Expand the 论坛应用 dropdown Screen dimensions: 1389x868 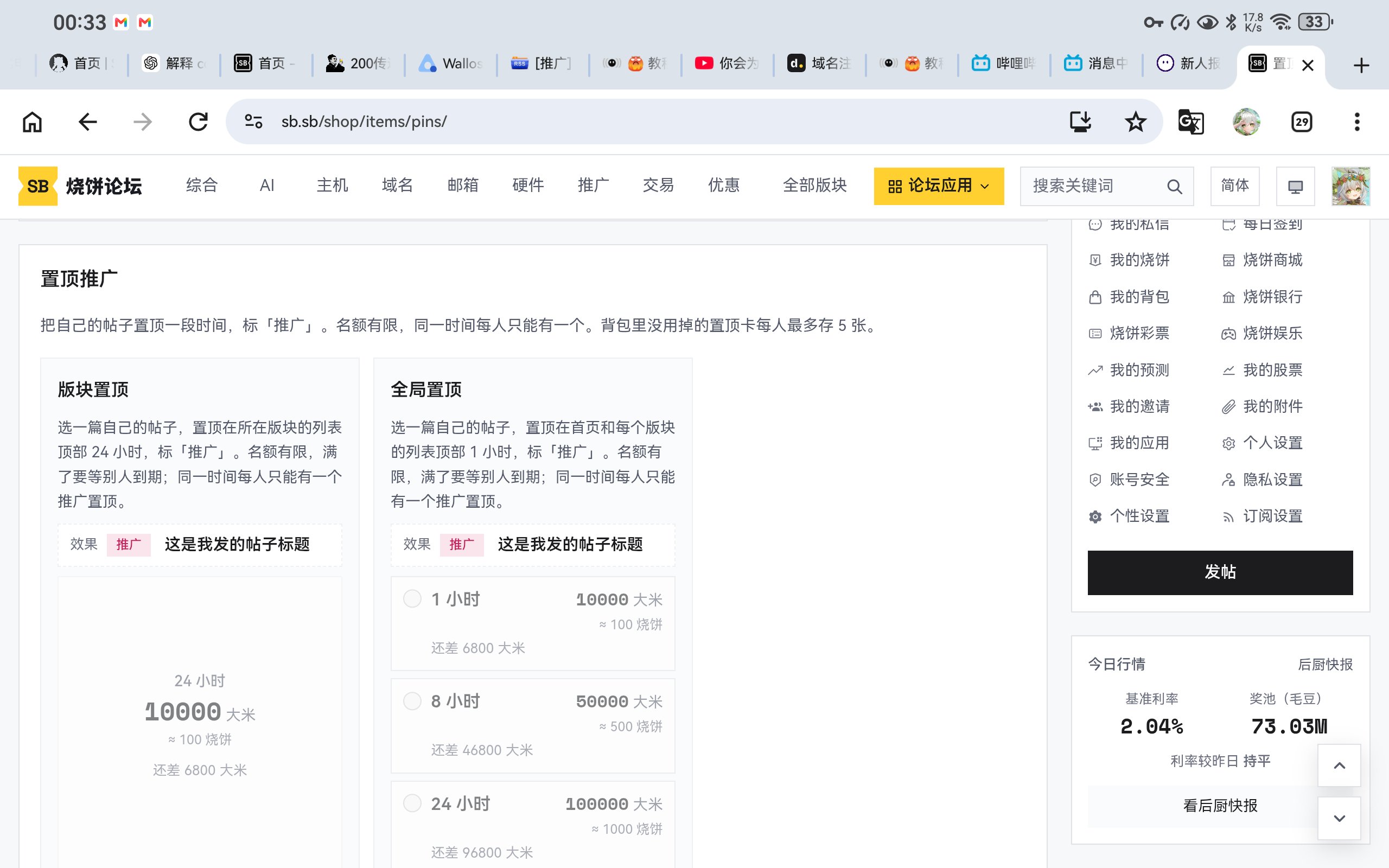939,186
